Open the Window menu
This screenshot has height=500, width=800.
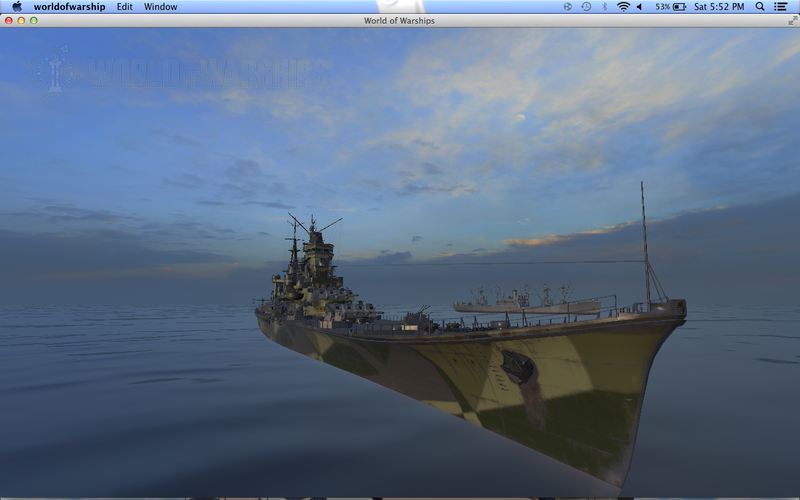pyautogui.click(x=160, y=7)
